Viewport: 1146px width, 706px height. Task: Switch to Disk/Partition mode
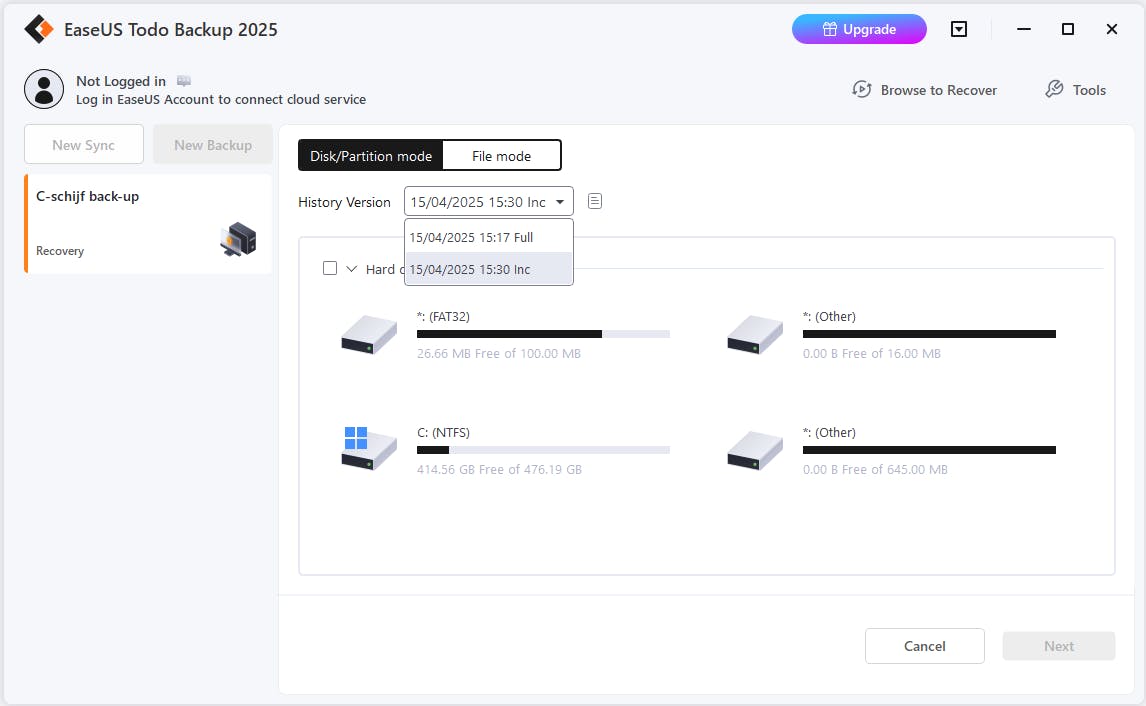tap(371, 156)
